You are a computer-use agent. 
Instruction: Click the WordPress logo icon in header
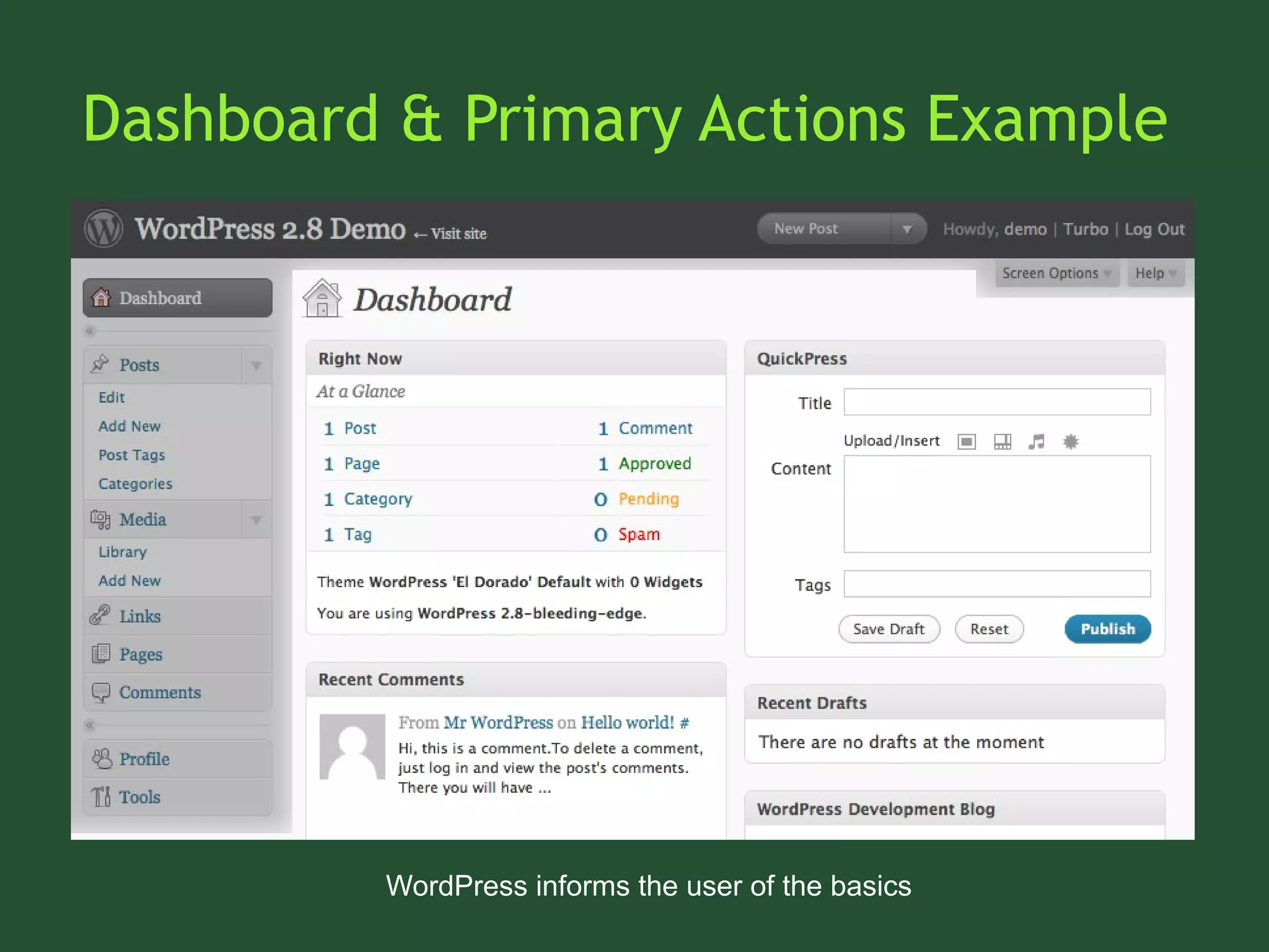coord(103,229)
